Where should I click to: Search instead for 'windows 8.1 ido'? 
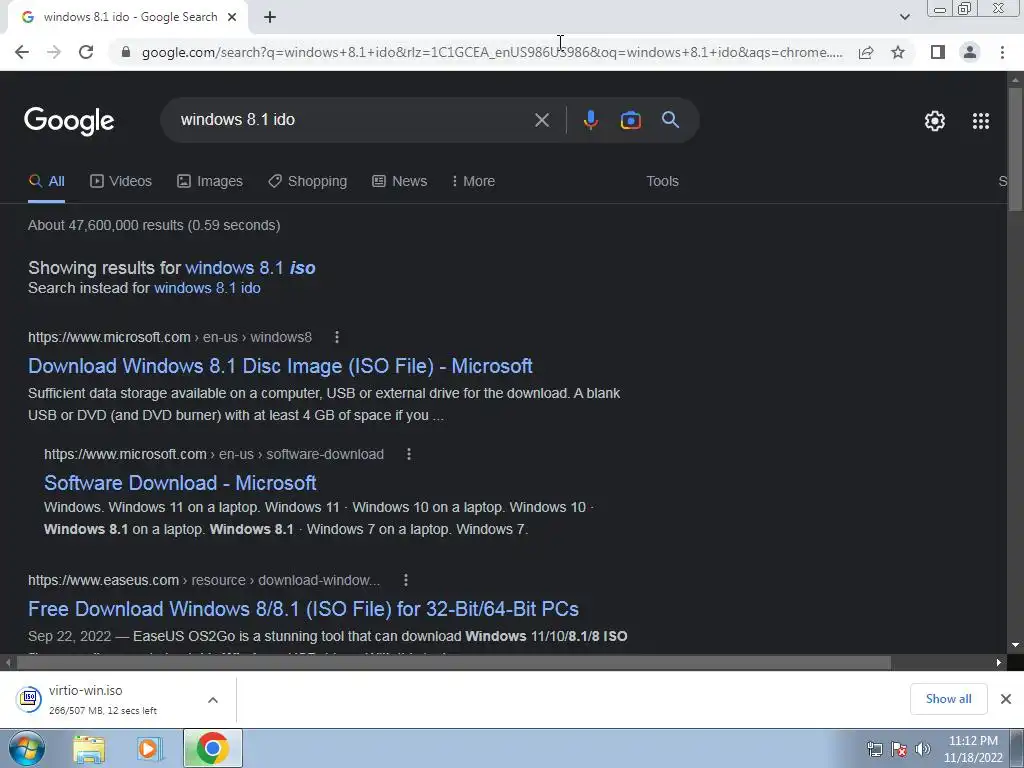click(x=207, y=288)
